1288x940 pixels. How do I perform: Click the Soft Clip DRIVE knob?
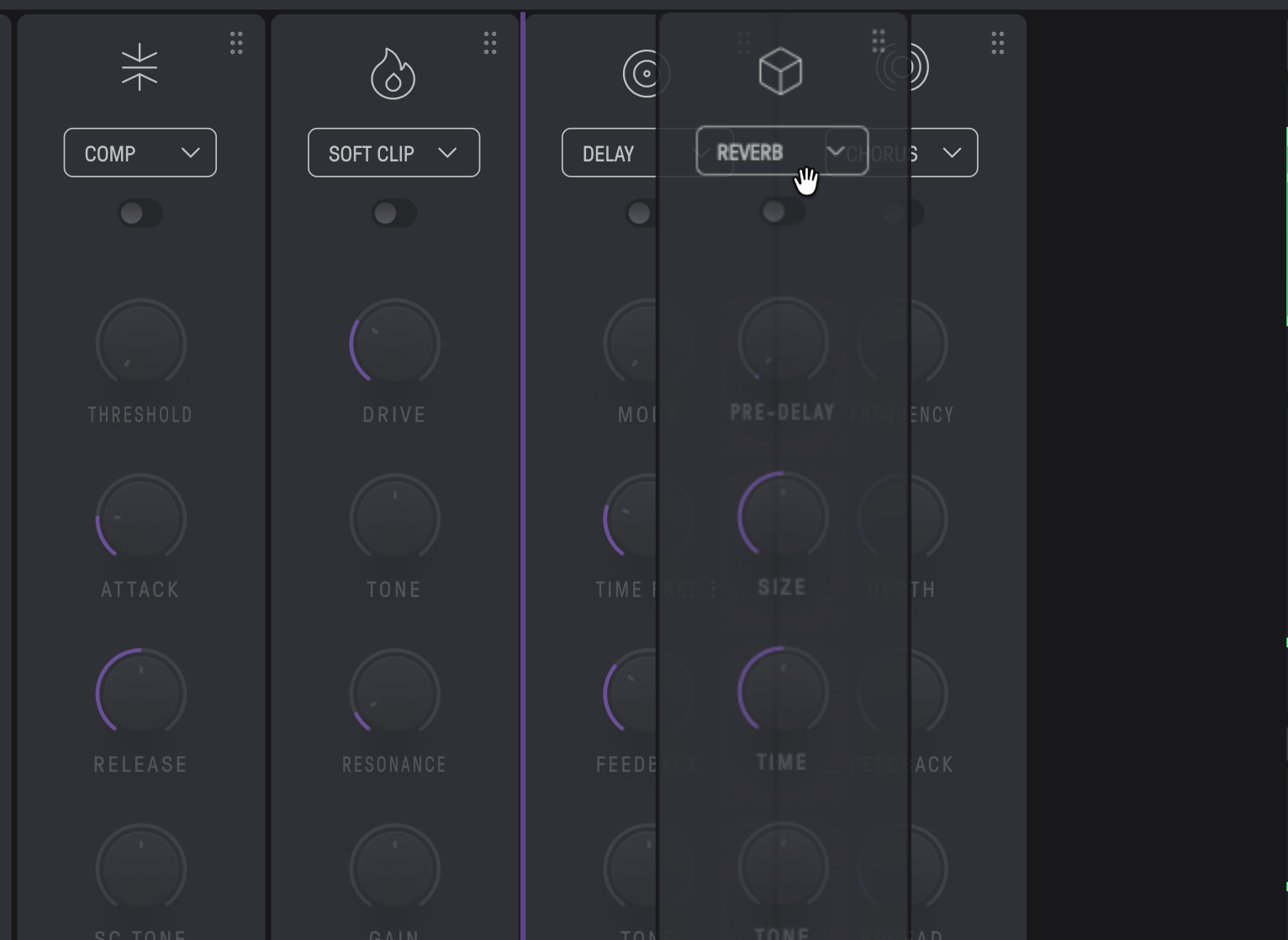[x=394, y=344]
